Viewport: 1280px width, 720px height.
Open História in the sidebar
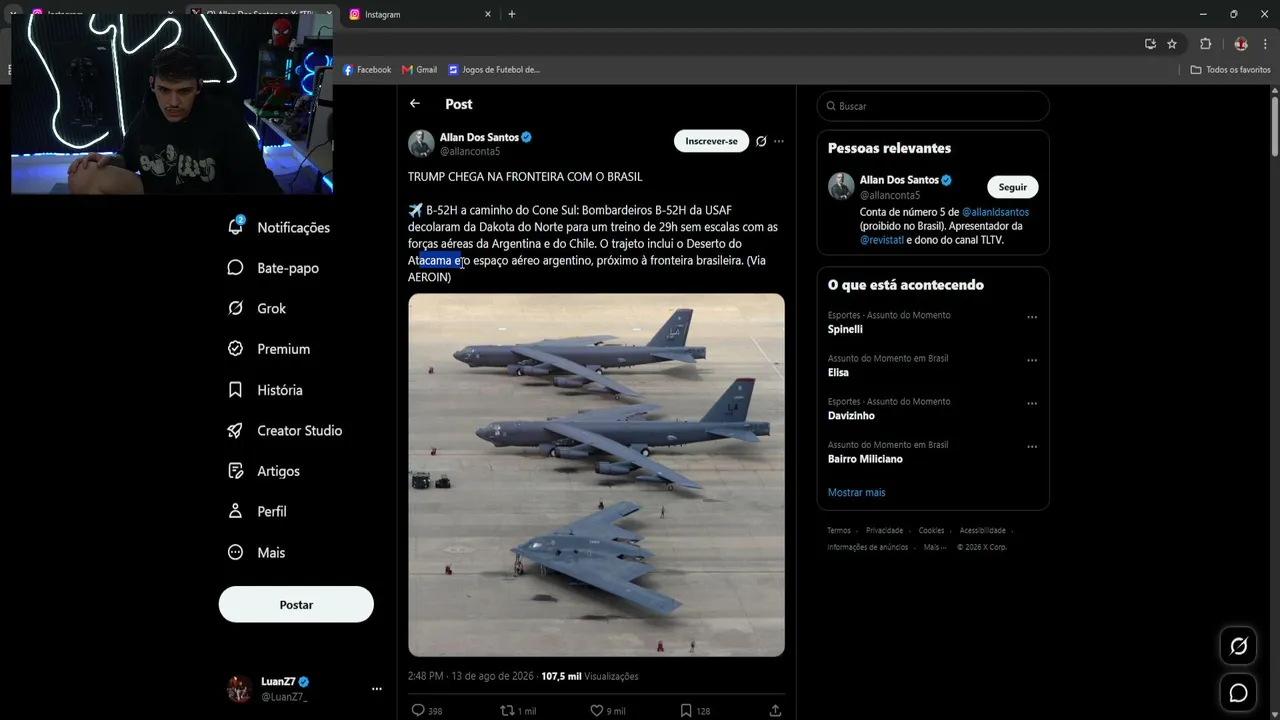click(x=265, y=390)
